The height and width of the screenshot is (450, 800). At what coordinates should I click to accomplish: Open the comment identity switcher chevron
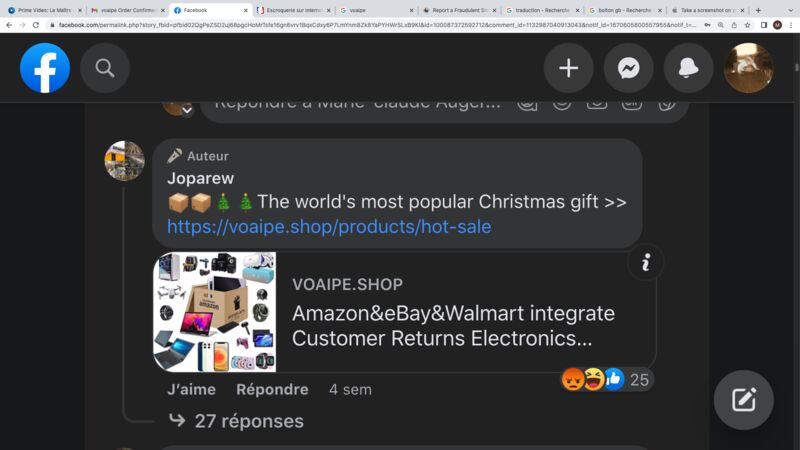click(x=187, y=110)
